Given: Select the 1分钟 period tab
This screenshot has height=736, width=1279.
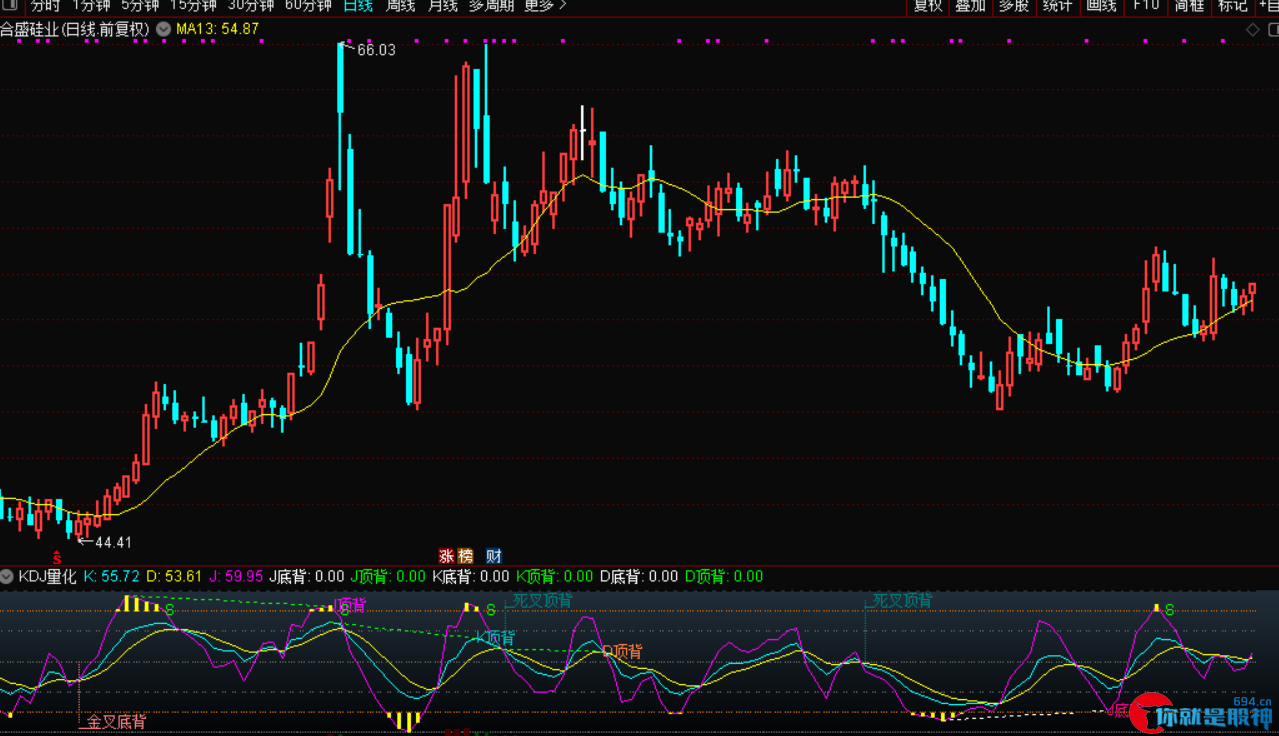Looking at the screenshot, I should coord(91,5).
